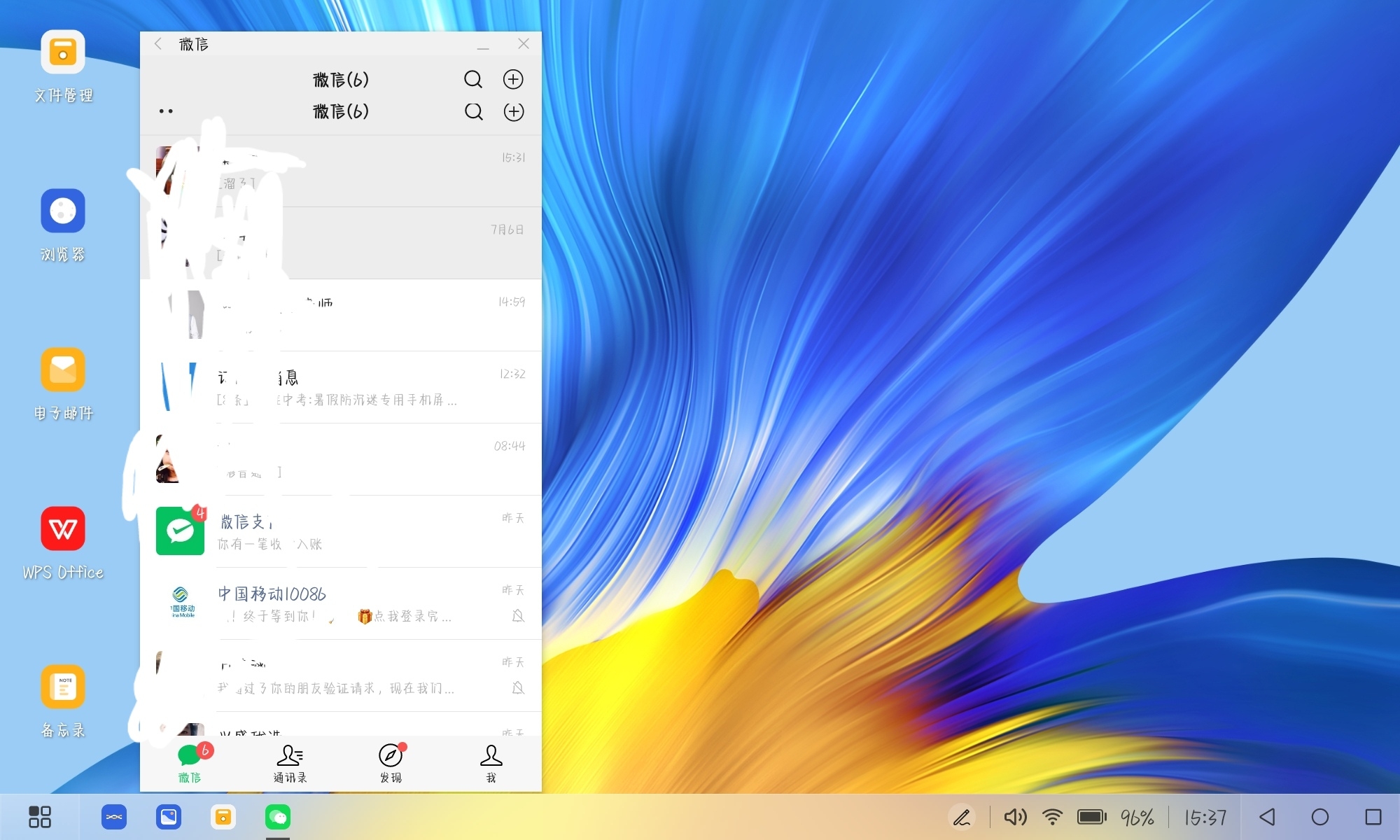This screenshot has width=1400, height=840.
Task: Open the chat dated 7月6日
Action: pos(341,243)
